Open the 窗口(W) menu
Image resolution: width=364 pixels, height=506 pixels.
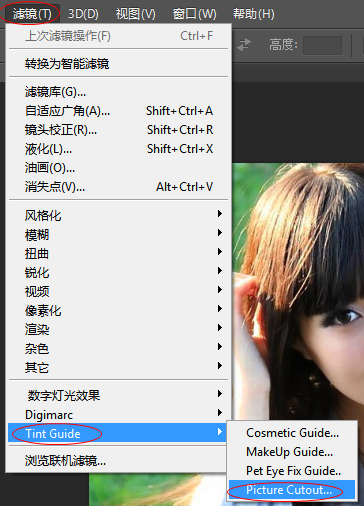195,14
